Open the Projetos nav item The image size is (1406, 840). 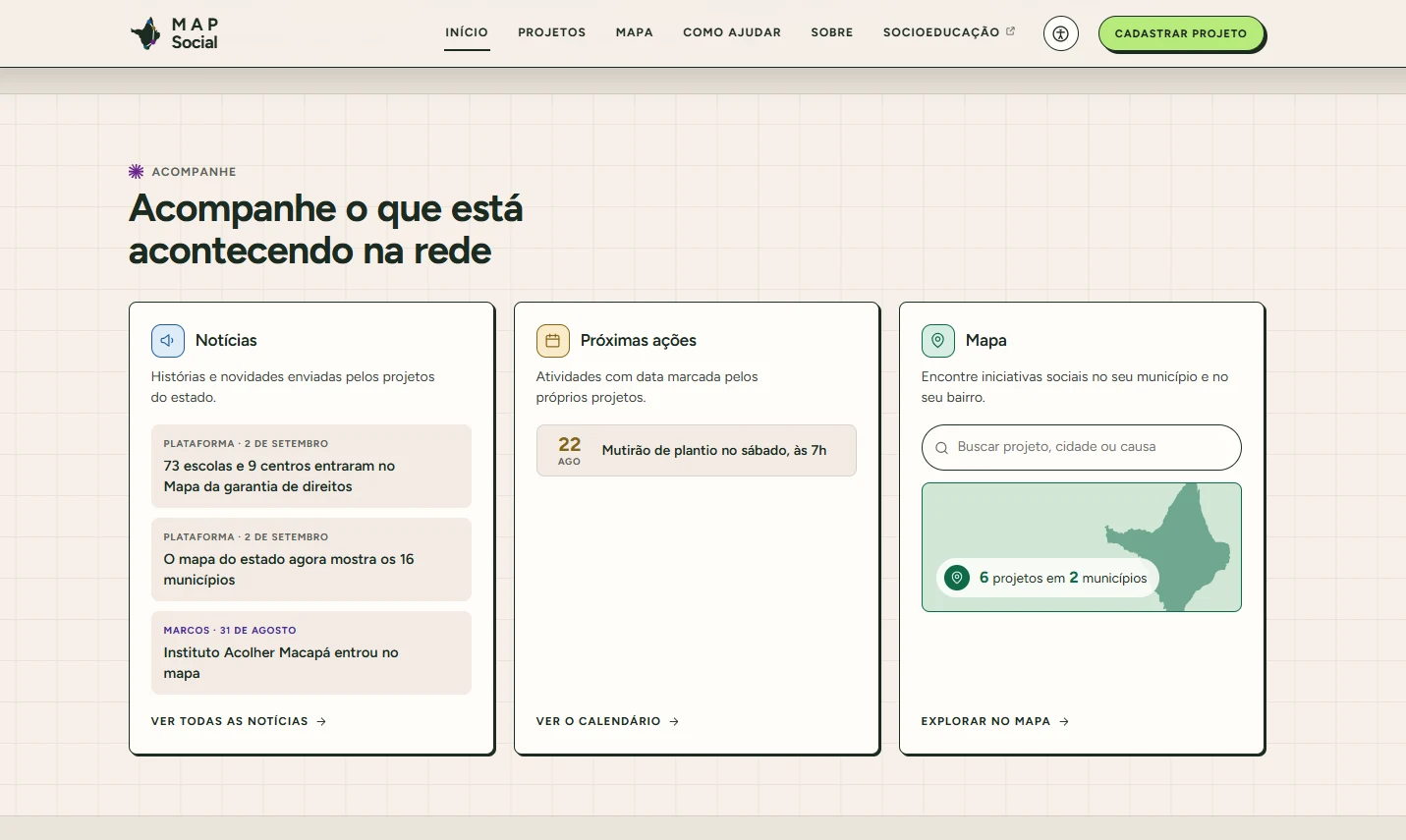click(552, 32)
